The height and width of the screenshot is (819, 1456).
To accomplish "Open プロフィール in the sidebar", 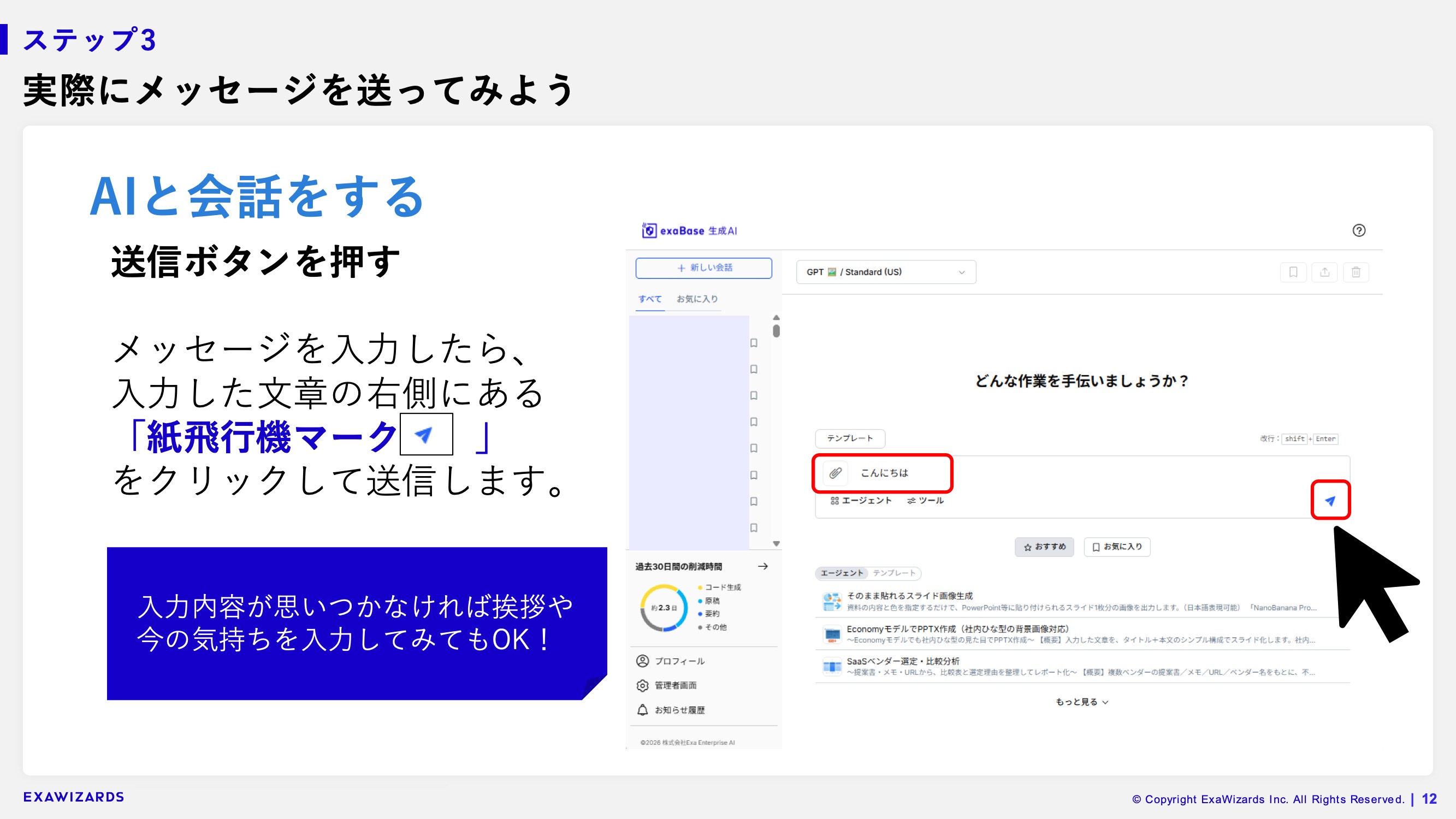I will [x=670, y=661].
